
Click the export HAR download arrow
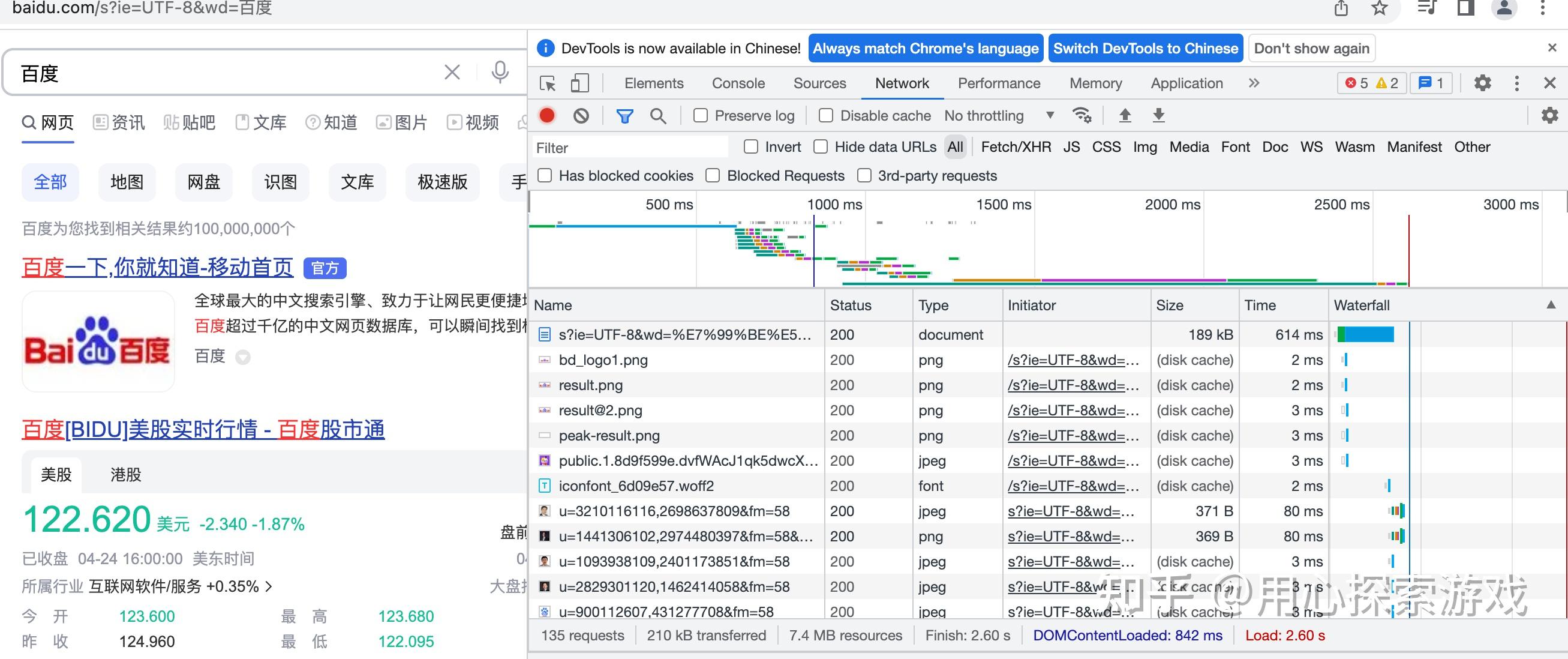[1158, 115]
